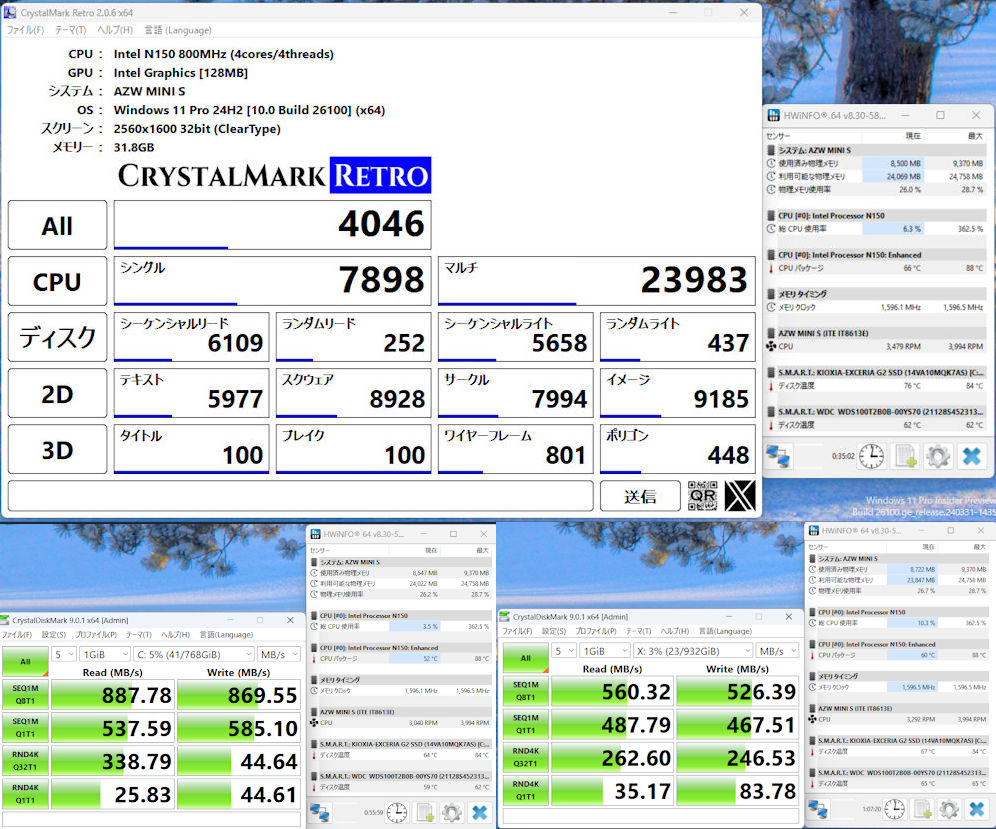Run RND4K Q32T1 test in X: drive CrystalDiskMark
The width and height of the screenshot is (996, 829).
coord(525,757)
